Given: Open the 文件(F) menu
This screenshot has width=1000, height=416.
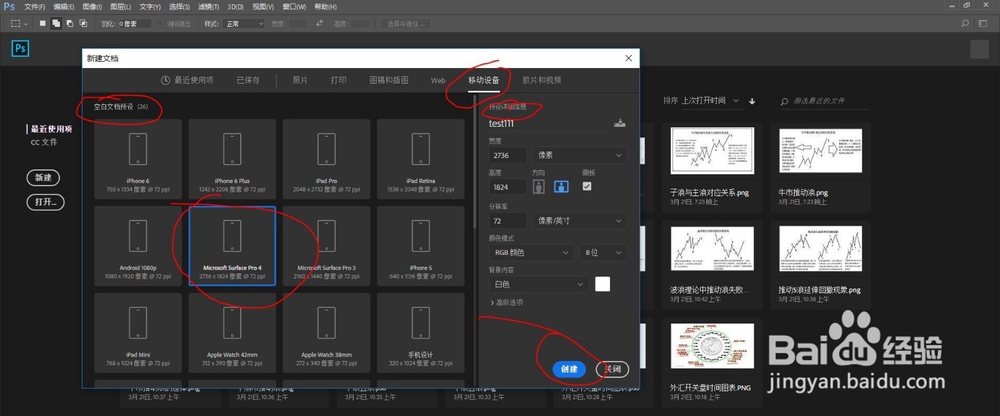Looking at the screenshot, I should (34, 7).
